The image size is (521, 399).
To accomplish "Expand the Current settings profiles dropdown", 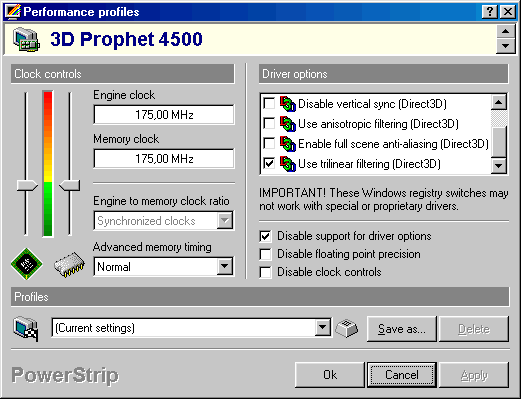I will point(323,328).
